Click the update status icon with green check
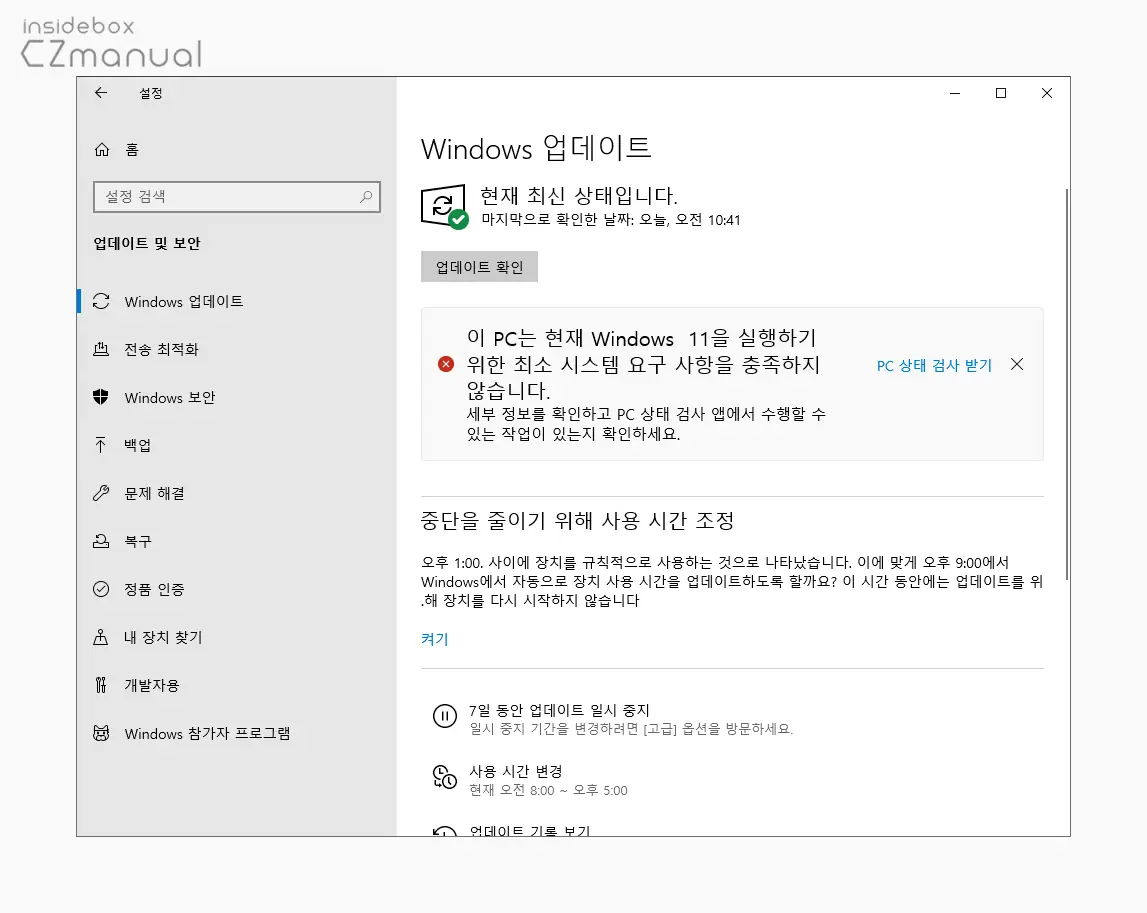Viewport: 1147px width, 913px height. [x=445, y=206]
